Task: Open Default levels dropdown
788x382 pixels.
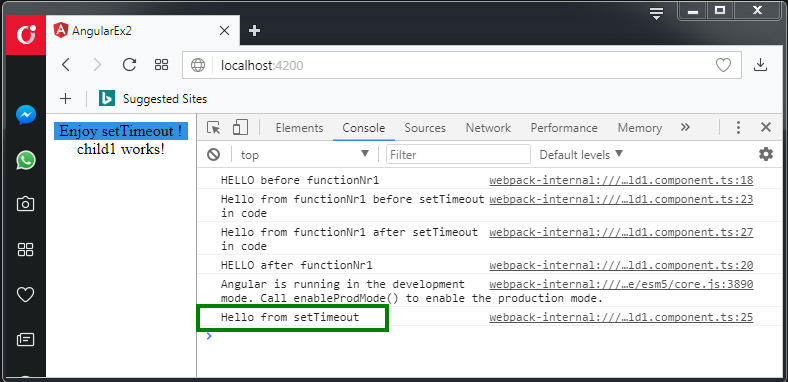Action: click(581, 154)
